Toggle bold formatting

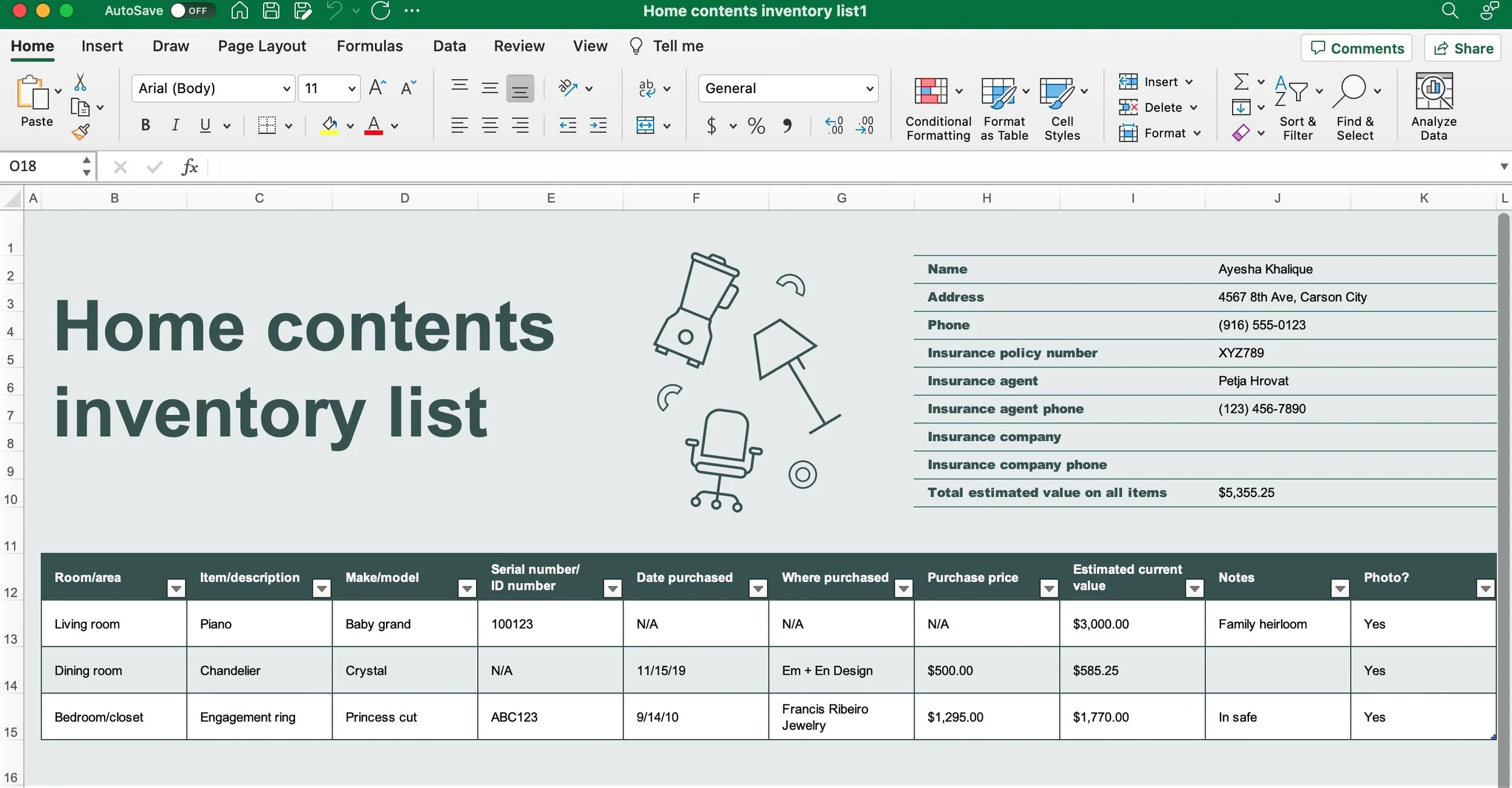pos(145,125)
